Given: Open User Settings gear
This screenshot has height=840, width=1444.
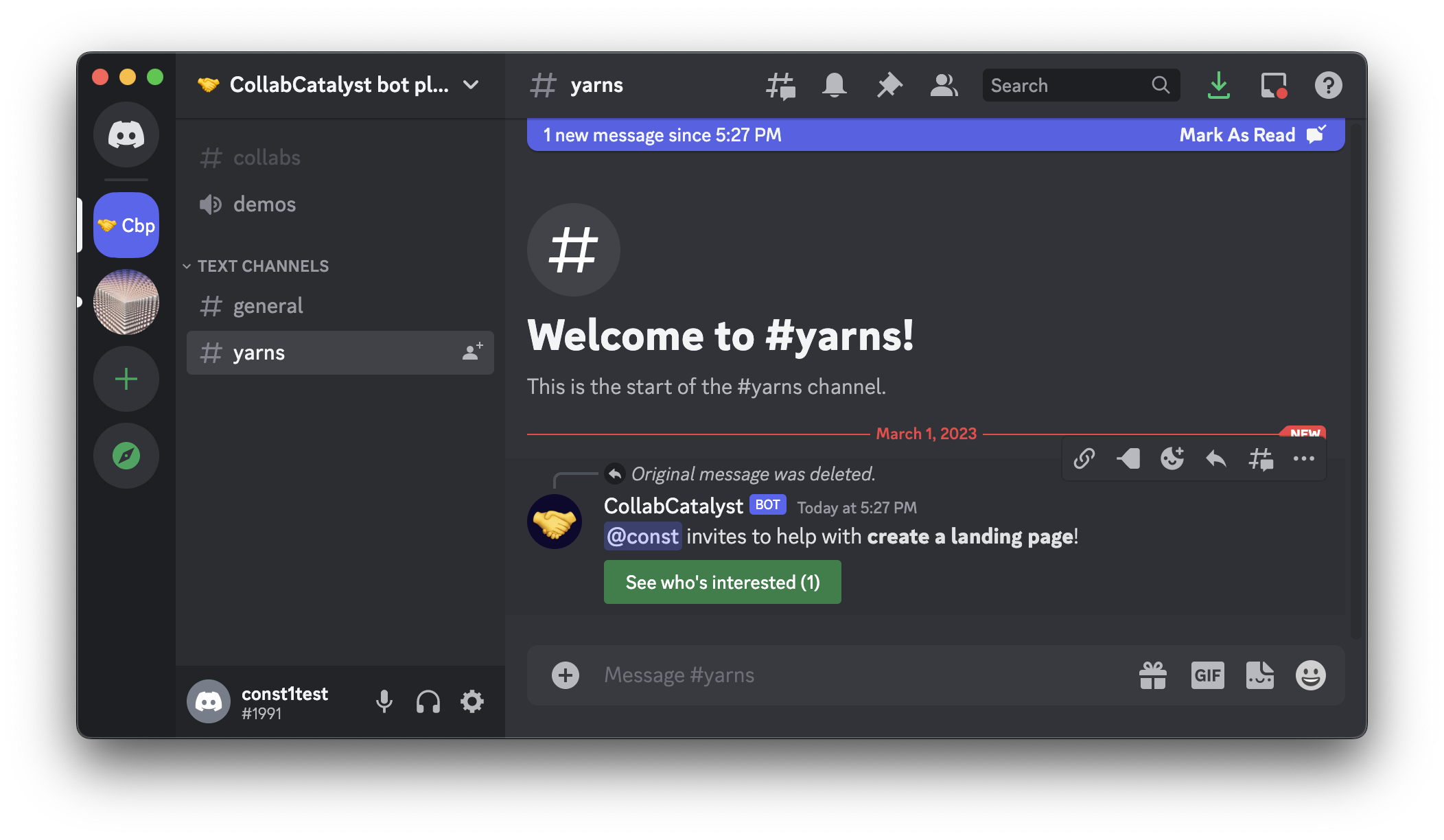Looking at the screenshot, I should point(472,701).
